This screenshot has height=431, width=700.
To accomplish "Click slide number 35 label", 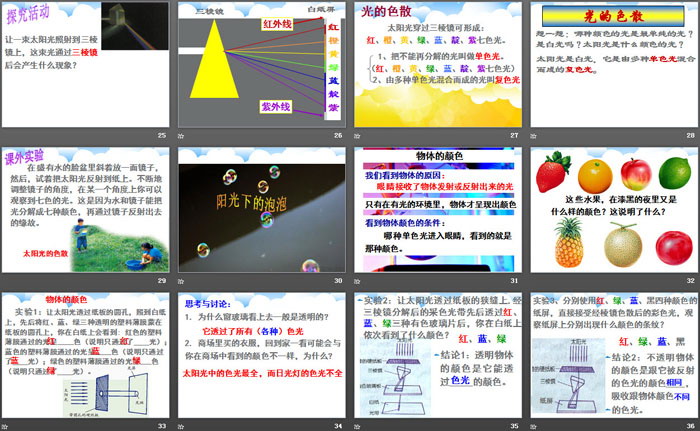I will pyautogui.click(x=514, y=426).
